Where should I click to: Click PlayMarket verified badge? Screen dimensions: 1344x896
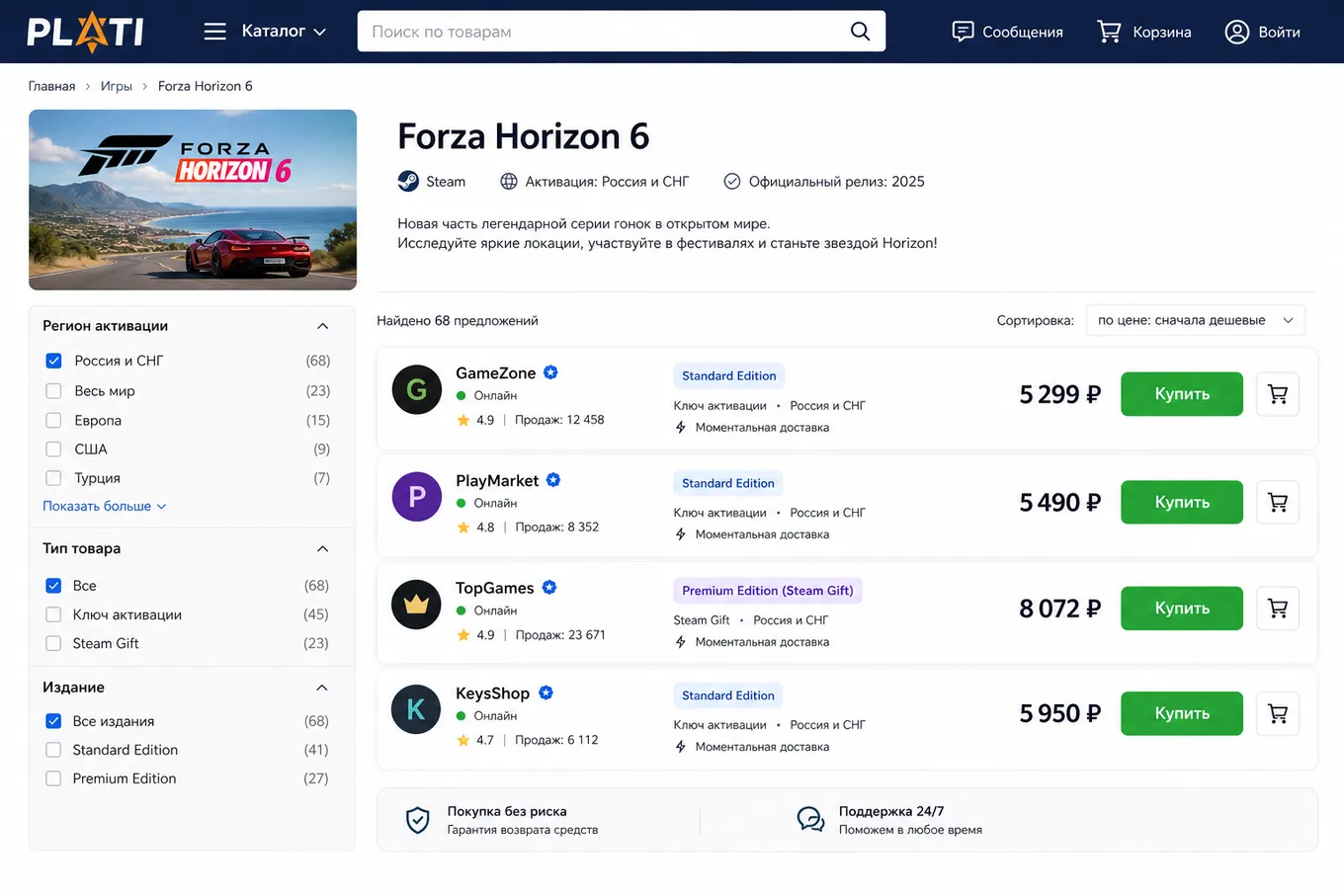[553, 480]
